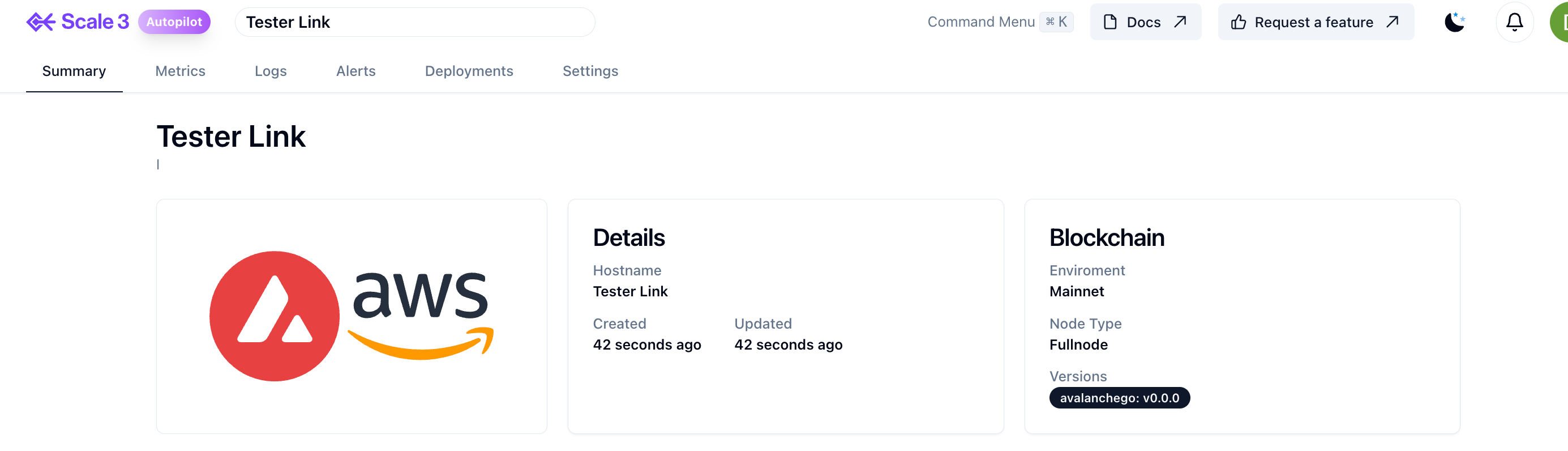
Task: Open the Command Menu
Action: 1000,22
